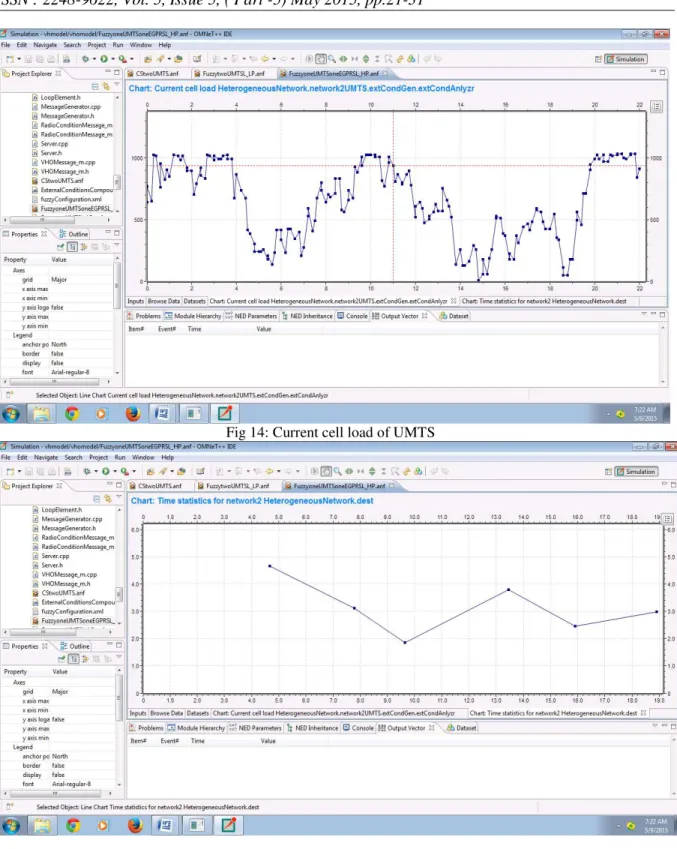This screenshot has height=849, width=677.
Task: Click the Debug bug icon in lower window toolbar
Action: pos(87,472)
